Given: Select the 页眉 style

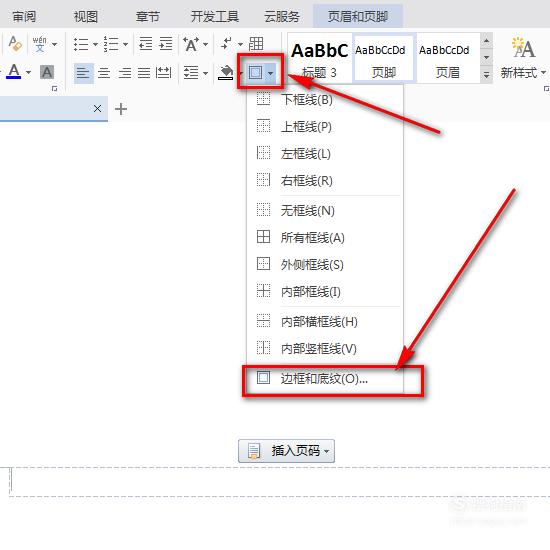Looking at the screenshot, I should pyautogui.click(x=448, y=58).
